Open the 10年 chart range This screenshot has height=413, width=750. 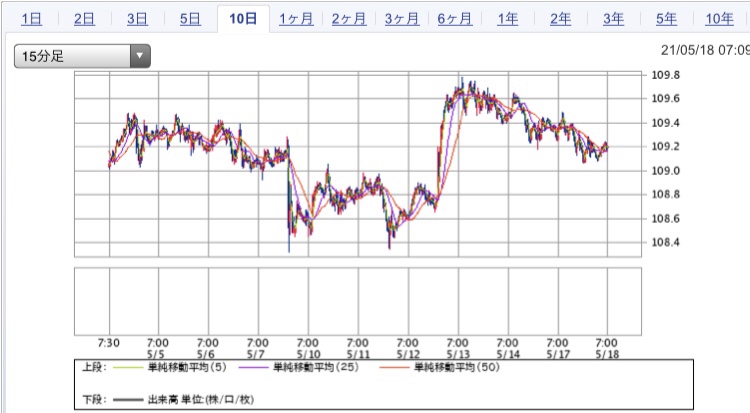719,19
